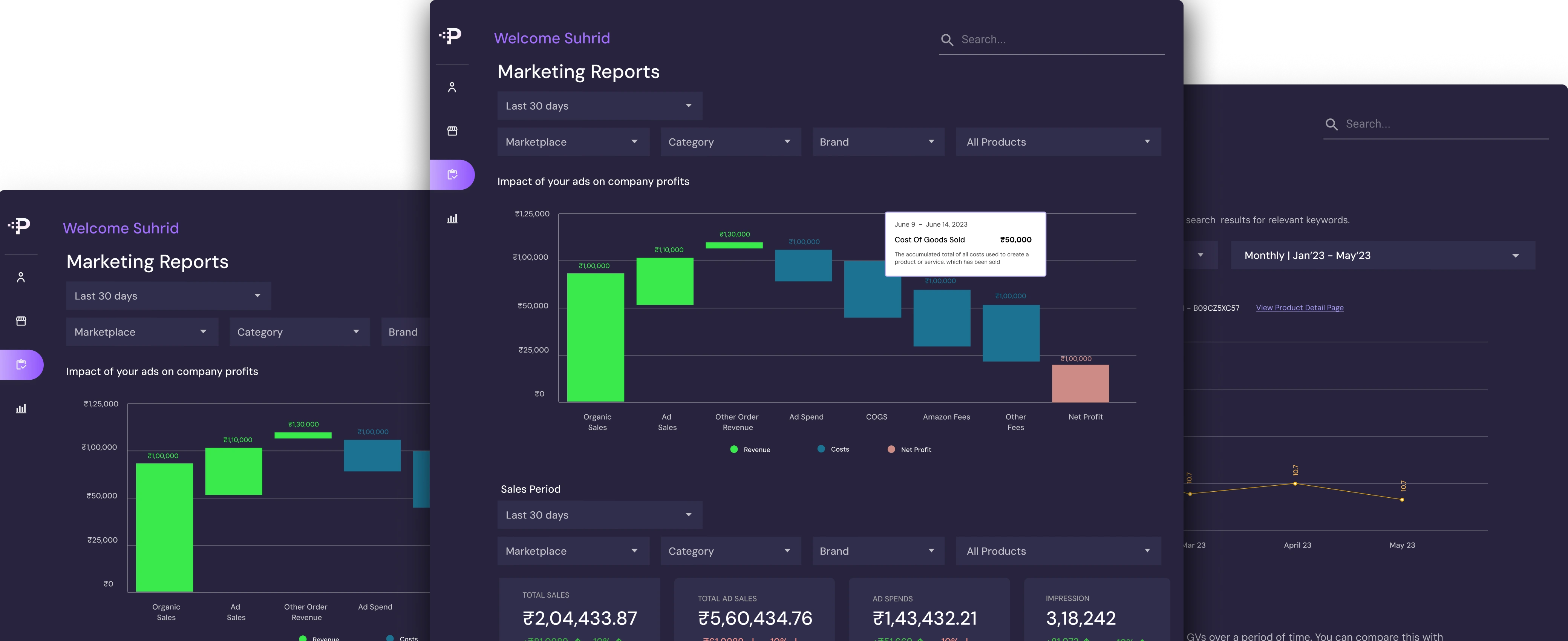Toggle the Costs legend item in center chart
Screen dimensions: 1568x641
pyautogui.click(x=833, y=449)
